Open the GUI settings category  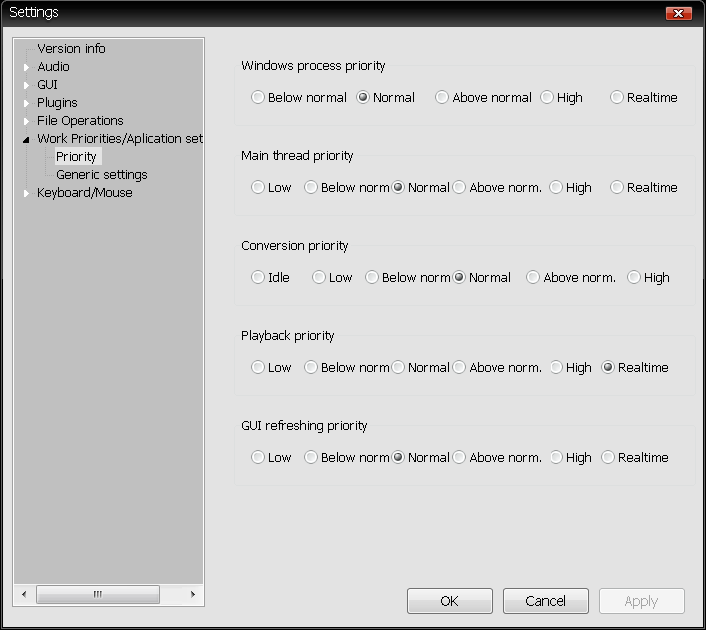coord(47,85)
